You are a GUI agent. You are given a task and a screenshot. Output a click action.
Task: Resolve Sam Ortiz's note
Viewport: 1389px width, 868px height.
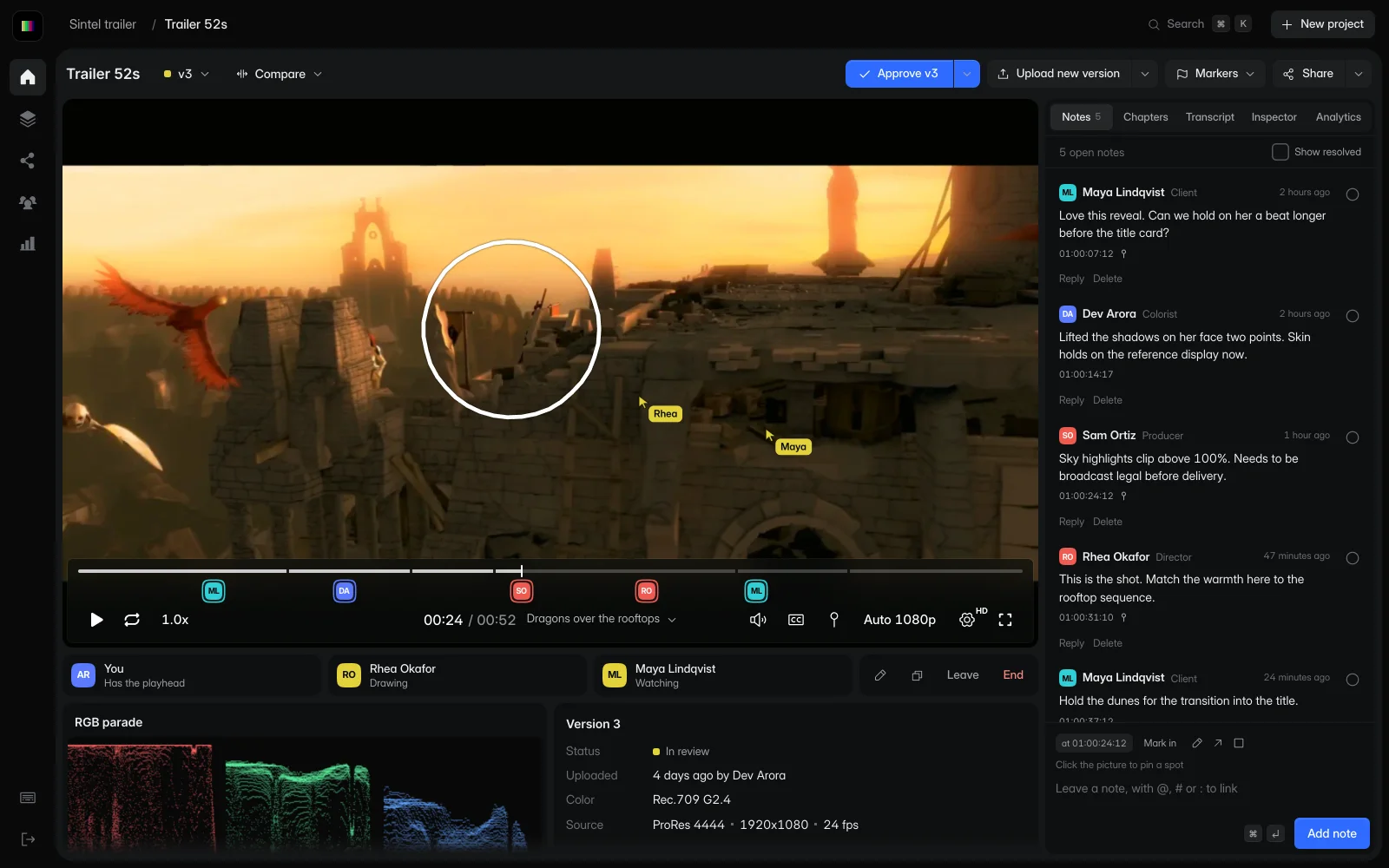click(x=1353, y=437)
